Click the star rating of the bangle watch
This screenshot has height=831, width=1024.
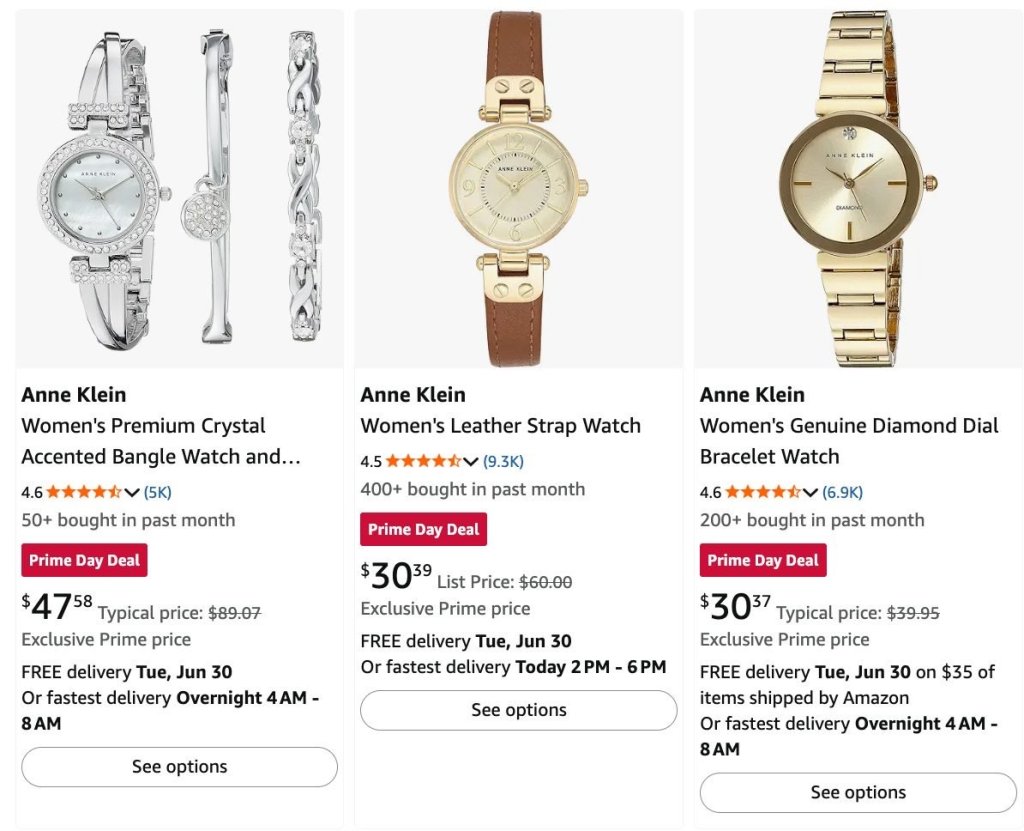(x=84, y=492)
